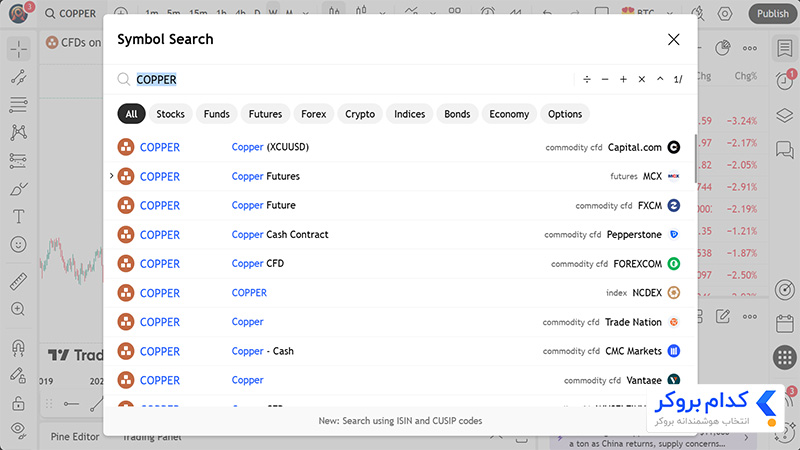
Task: Toggle stay in drawing mode
Action: [x=18, y=376]
